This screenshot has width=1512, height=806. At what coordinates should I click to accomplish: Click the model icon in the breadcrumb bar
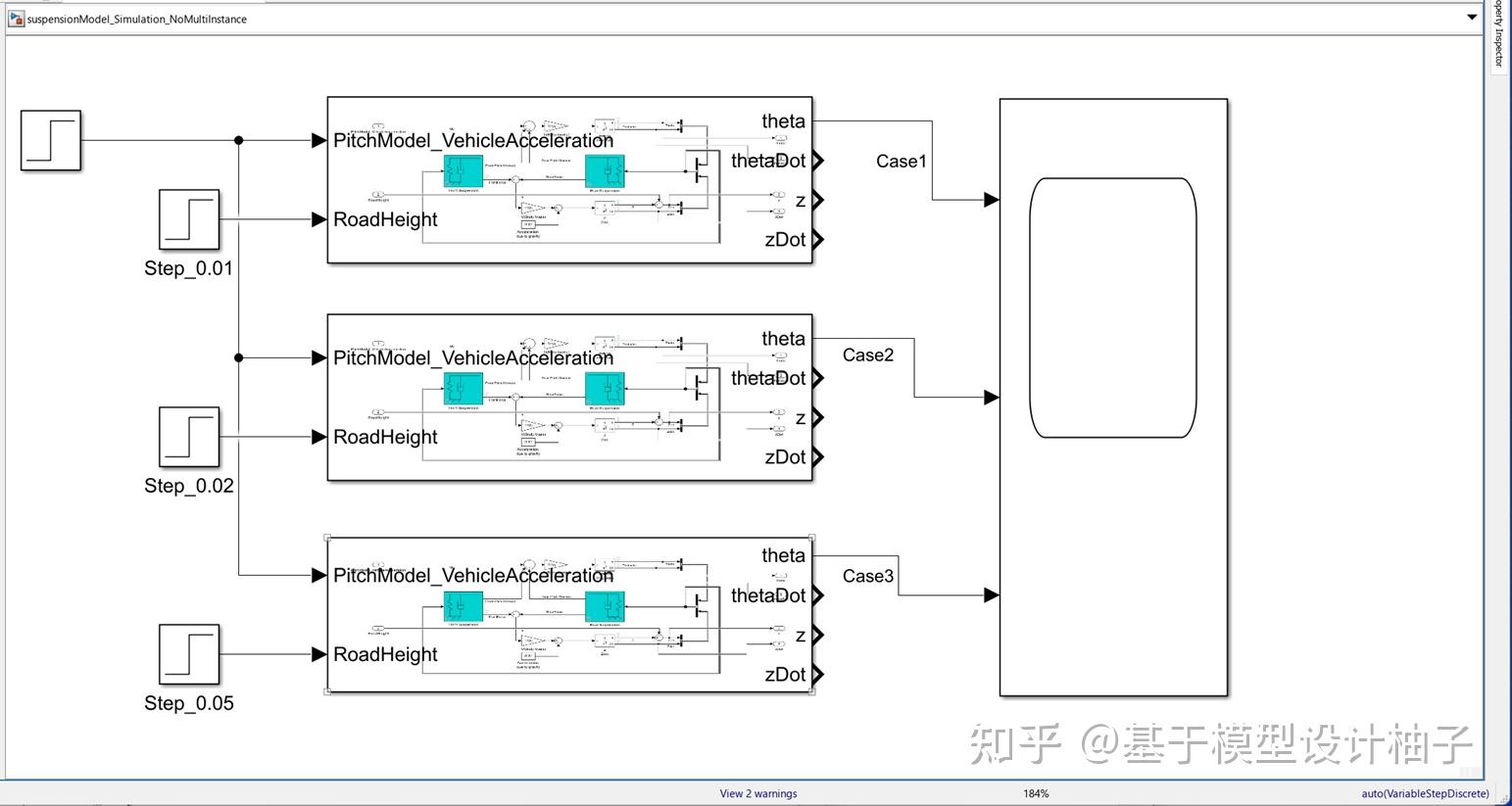(16, 19)
